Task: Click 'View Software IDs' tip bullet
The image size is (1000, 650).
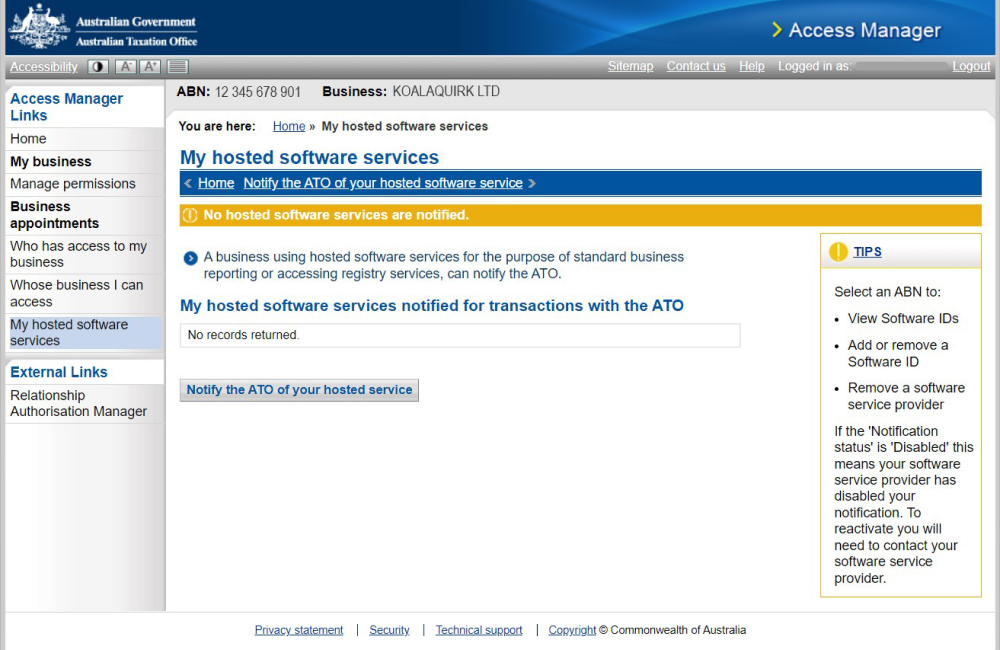Action: (x=902, y=318)
